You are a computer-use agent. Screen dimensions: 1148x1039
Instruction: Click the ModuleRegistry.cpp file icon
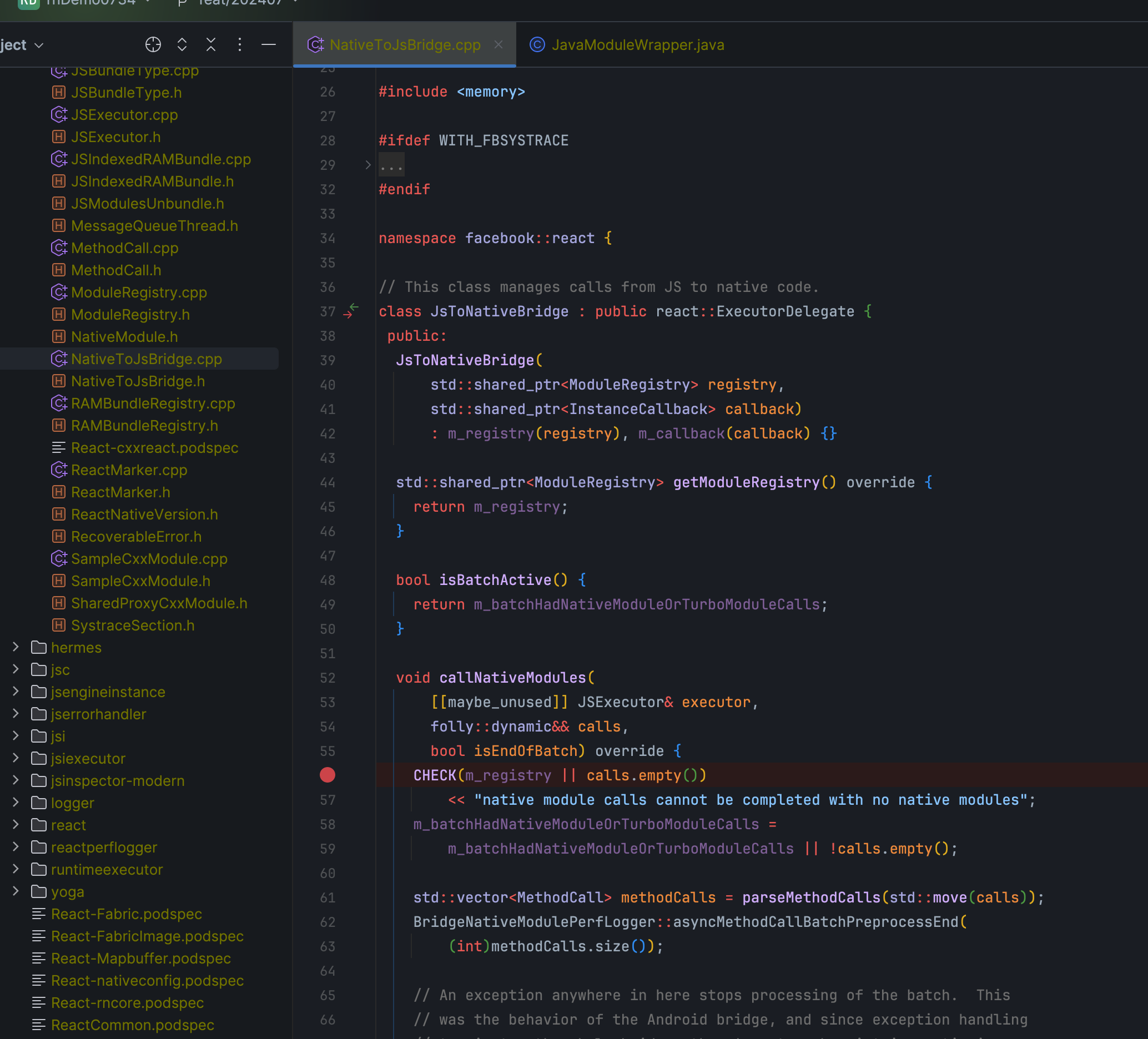tap(59, 292)
